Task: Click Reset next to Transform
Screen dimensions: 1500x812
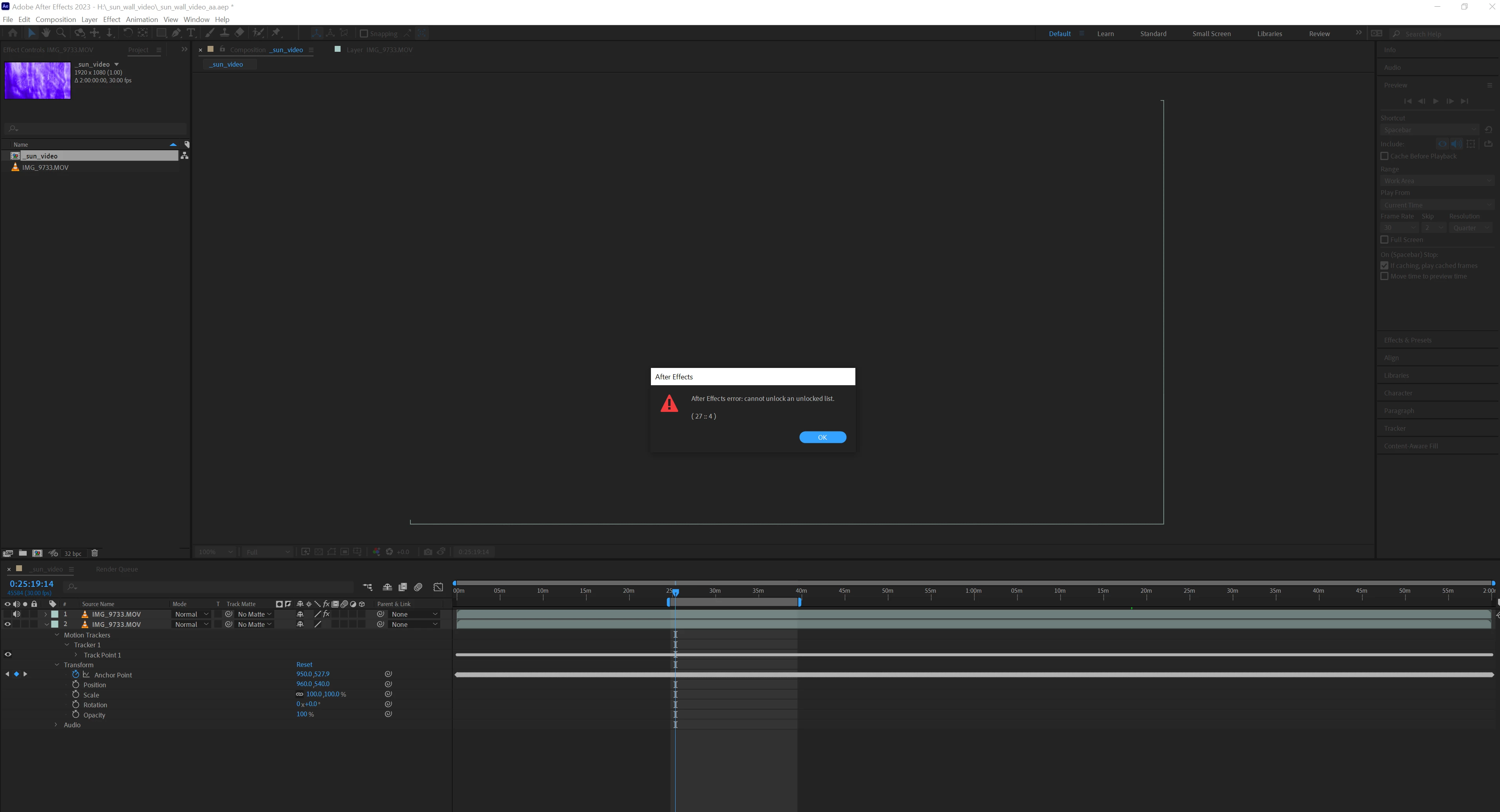Action: point(304,664)
